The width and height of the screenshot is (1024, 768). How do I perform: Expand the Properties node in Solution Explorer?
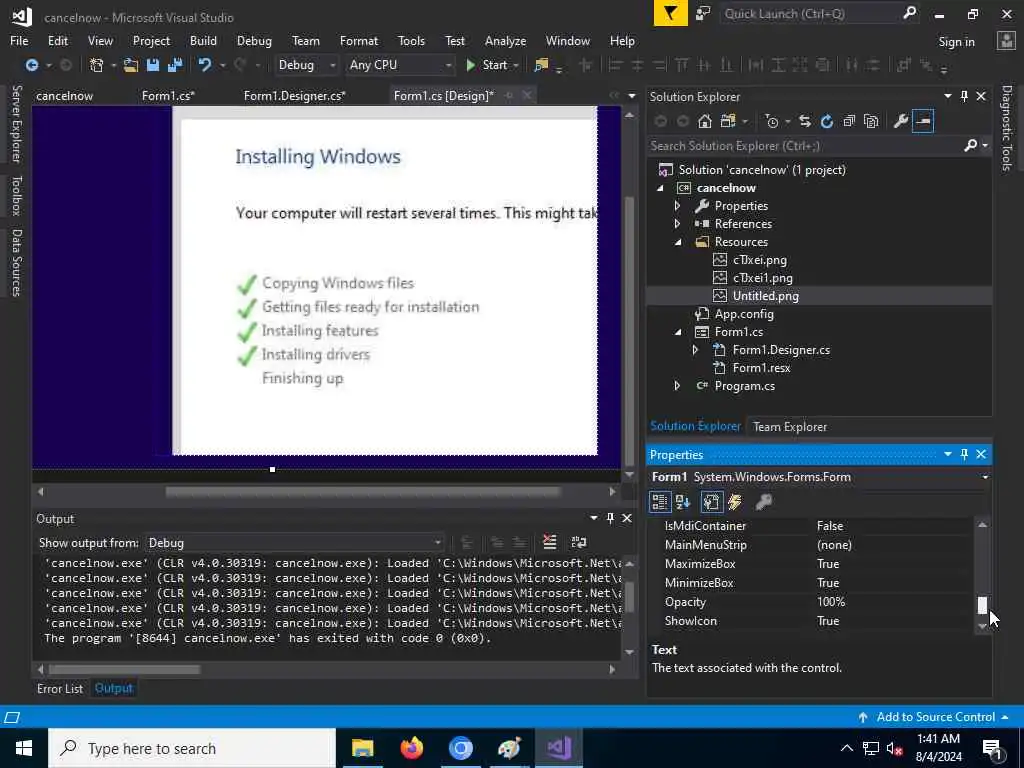[x=678, y=206]
